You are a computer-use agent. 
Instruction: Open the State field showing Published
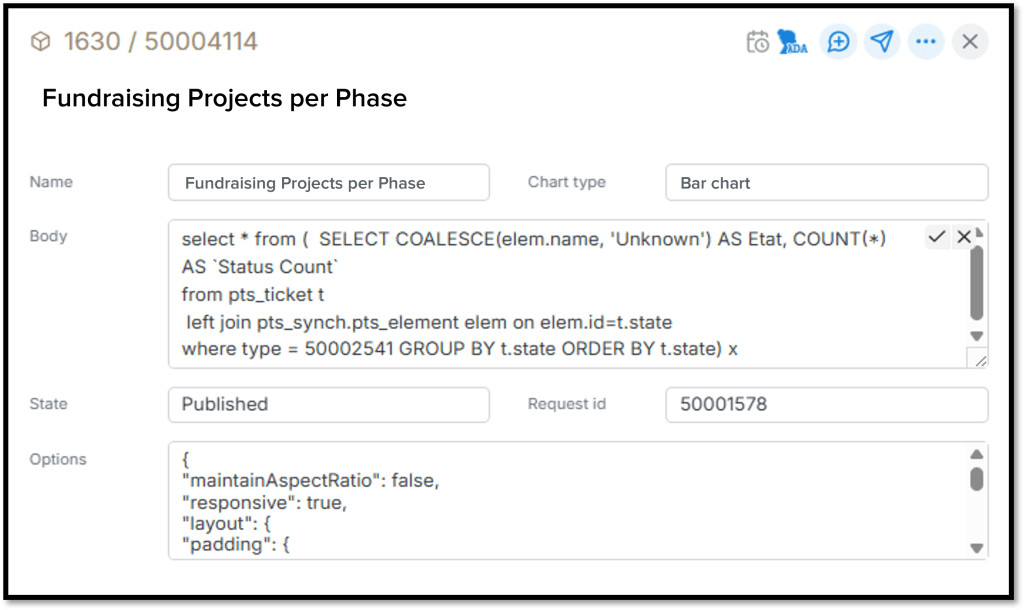pos(329,404)
